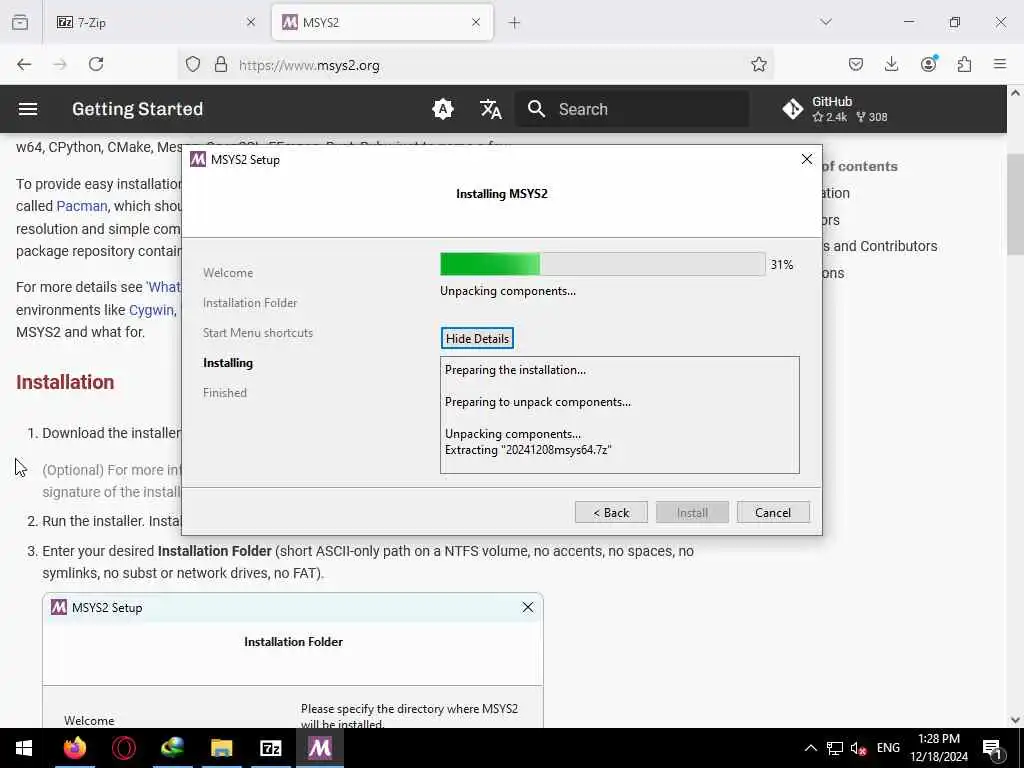Click the page vertical scrollbar thumb
Image resolution: width=1024 pixels, height=768 pixels.
click(x=1015, y=204)
